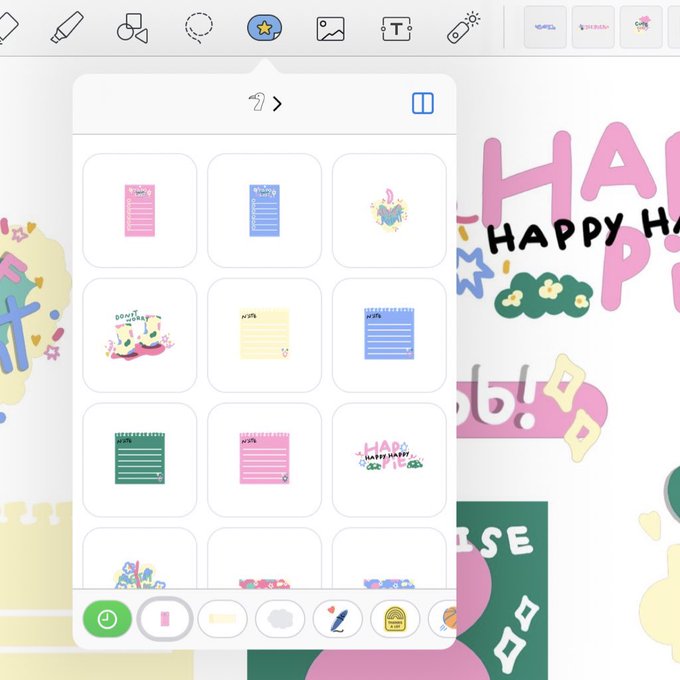Pick the third recent sticker in toolbar
The height and width of the screenshot is (680, 680).
tap(641, 27)
